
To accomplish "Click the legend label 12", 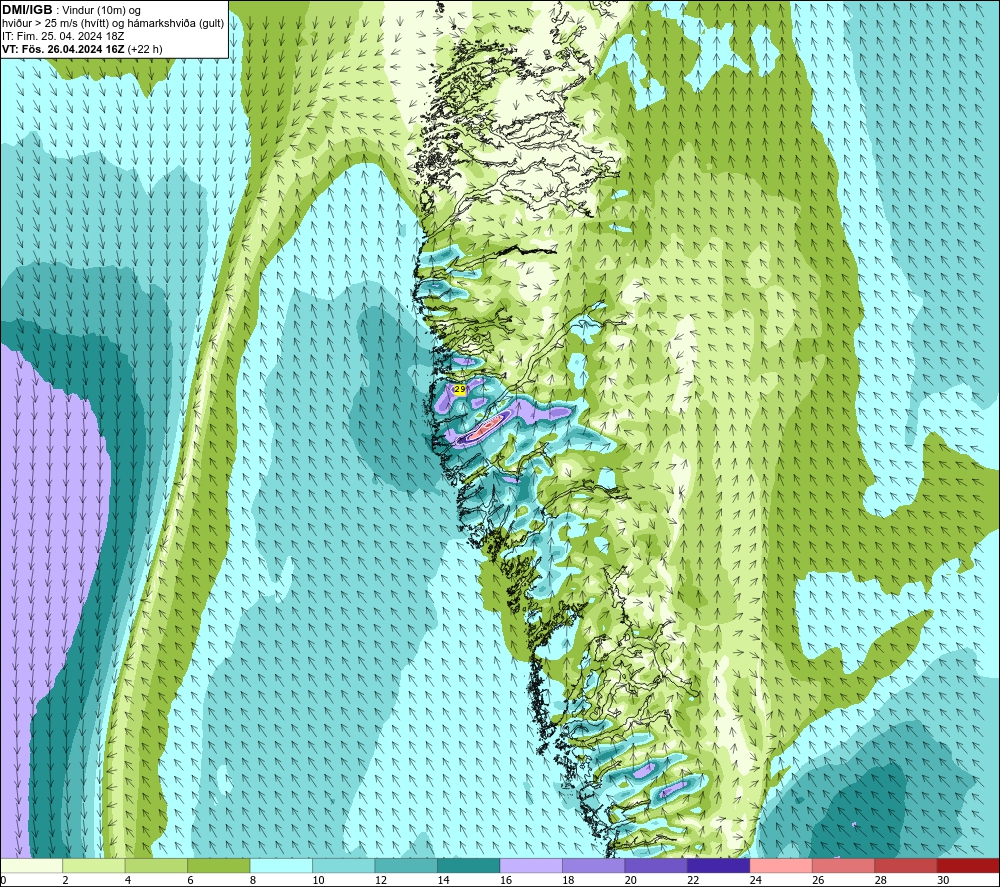I will 381,880.
